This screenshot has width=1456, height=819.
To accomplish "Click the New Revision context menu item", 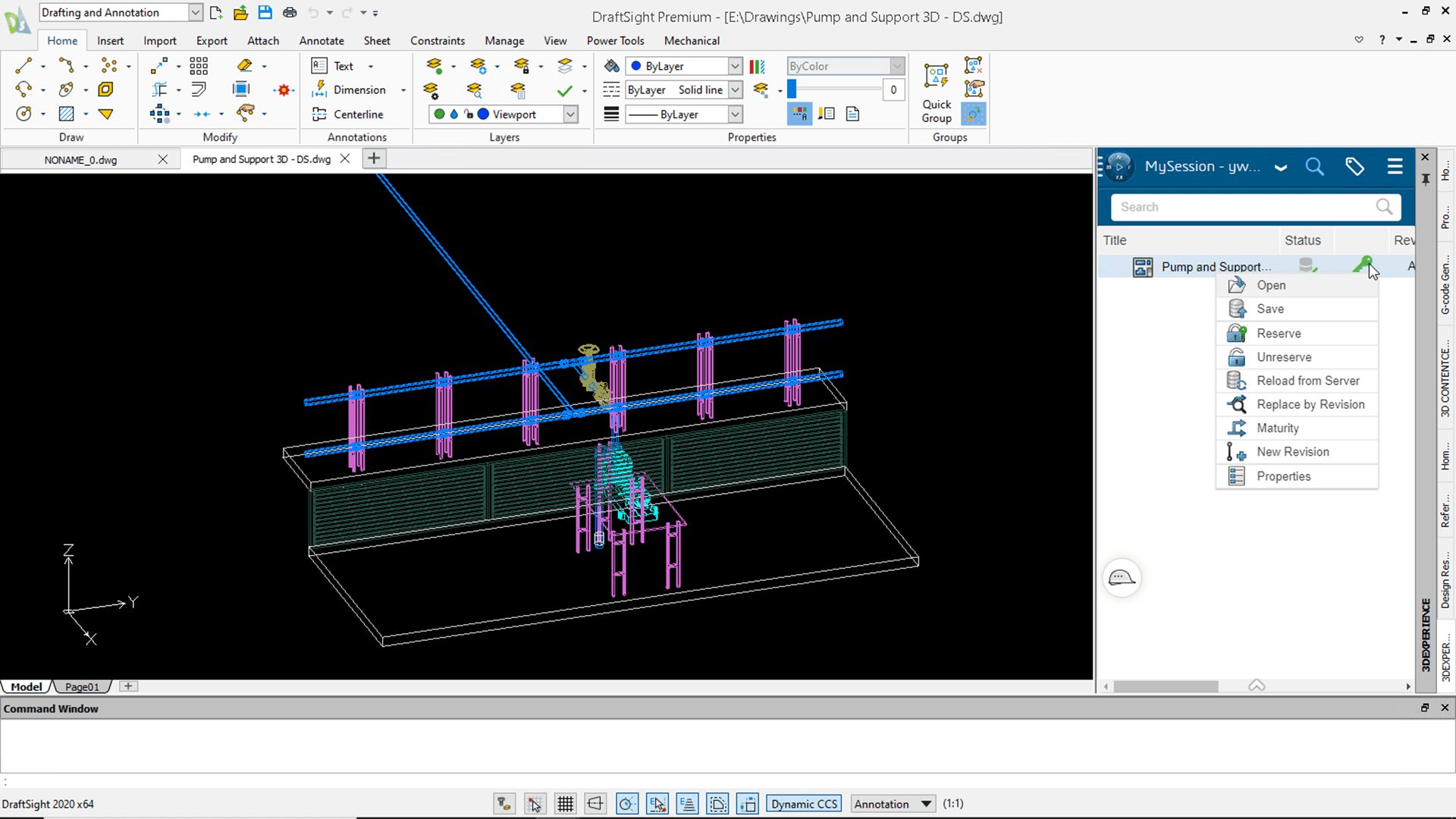I will tap(1293, 452).
